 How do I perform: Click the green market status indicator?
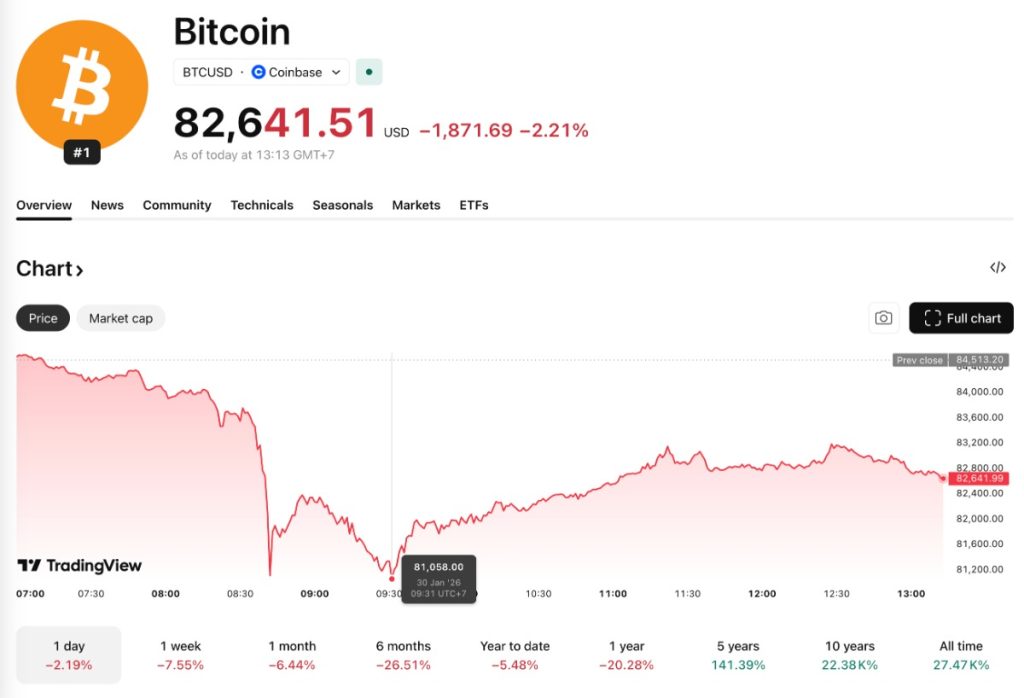click(369, 72)
